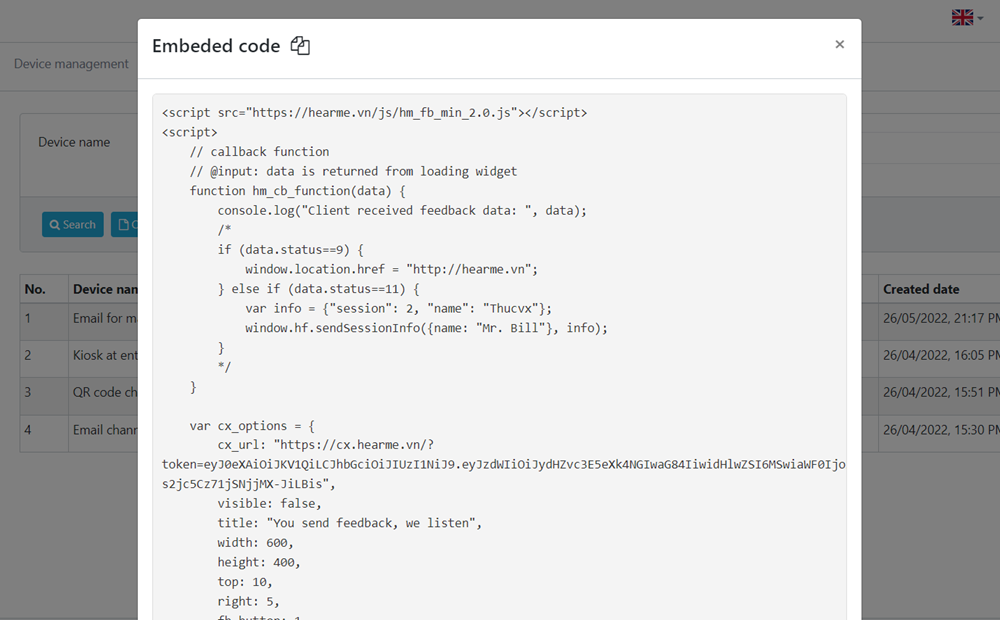Viewport: 1000px width, 620px height.
Task: Select the created date 26/04/2022, 15:51
Action: click(941, 392)
